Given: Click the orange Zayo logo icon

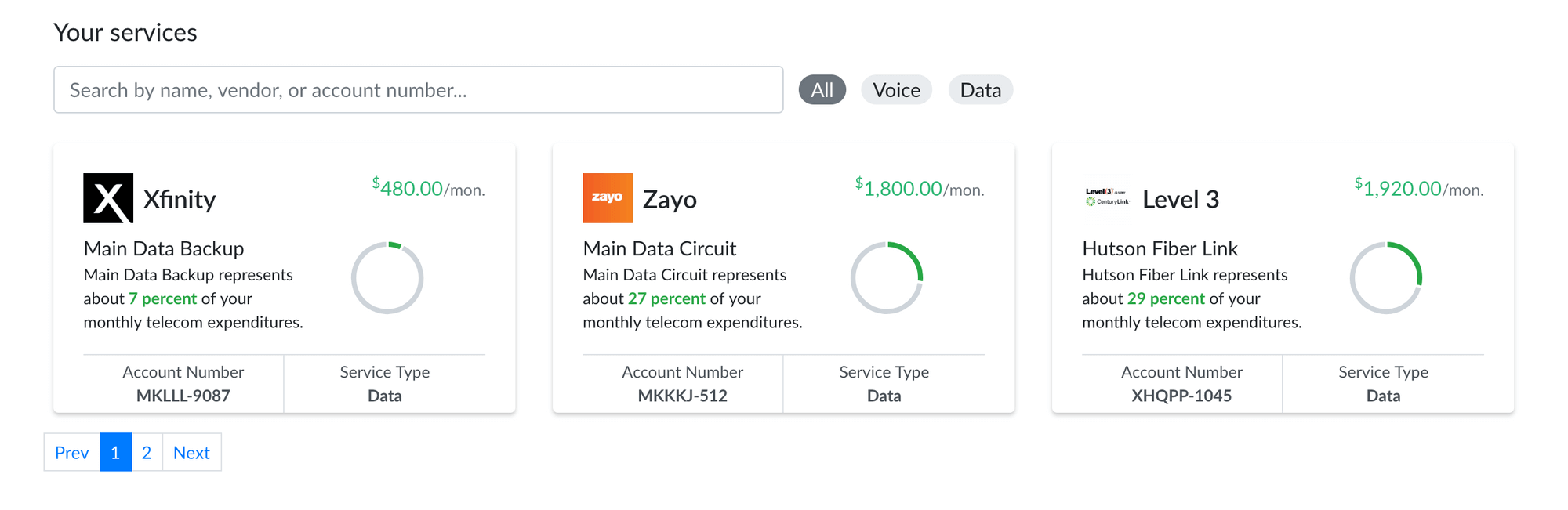Looking at the screenshot, I should click(x=608, y=198).
